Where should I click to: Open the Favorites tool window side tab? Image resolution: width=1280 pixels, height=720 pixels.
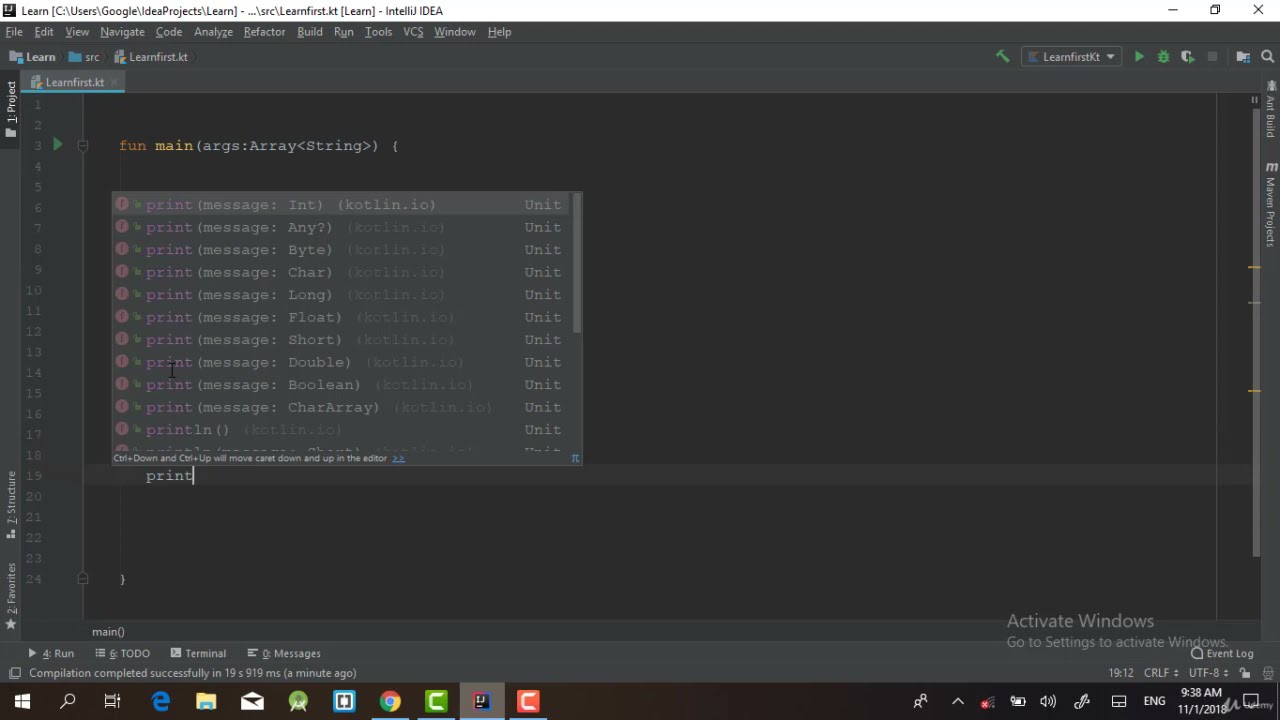click(x=11, y=596)
